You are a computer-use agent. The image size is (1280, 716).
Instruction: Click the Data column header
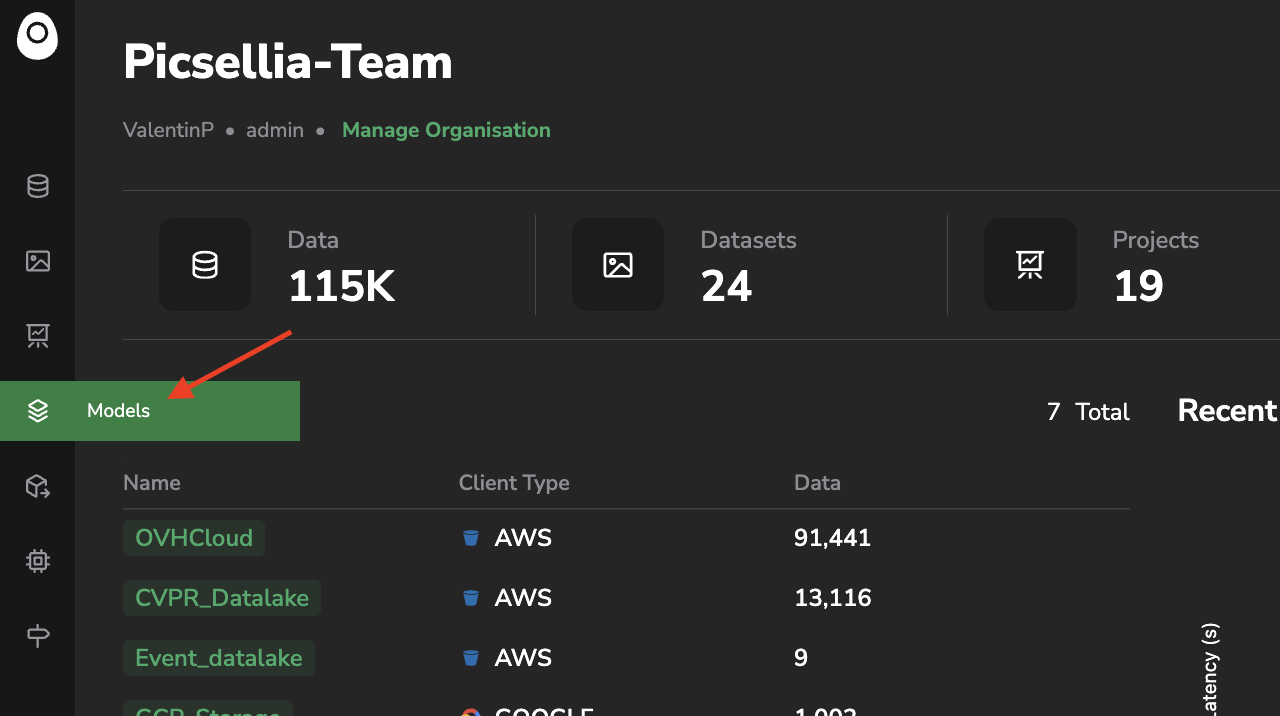point(817,483)
